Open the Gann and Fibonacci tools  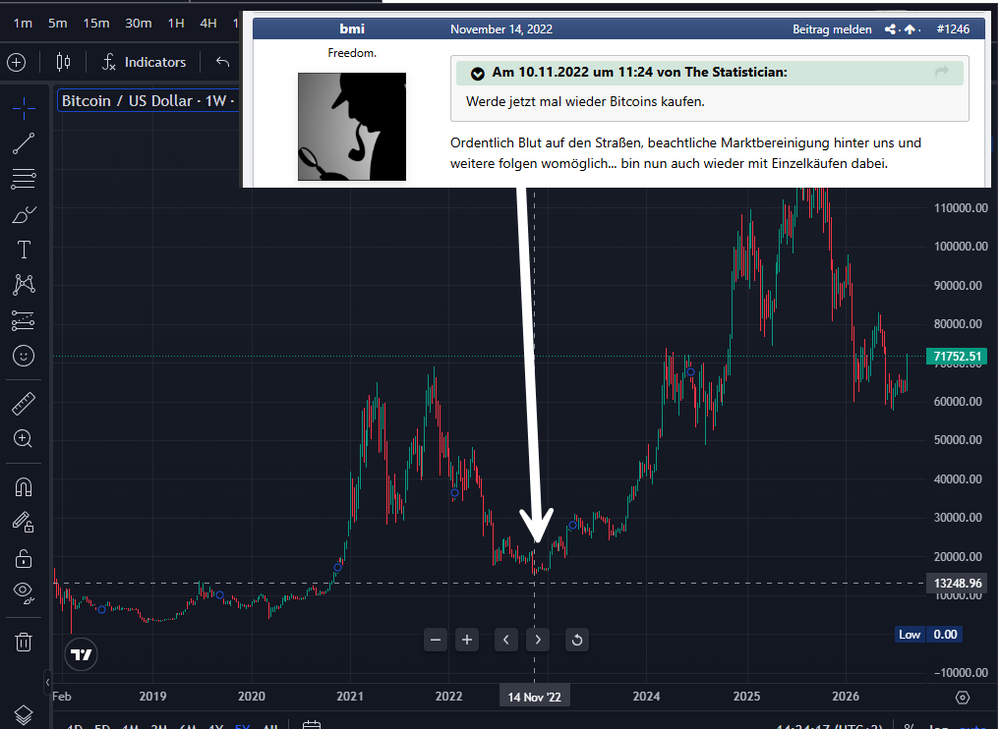pos(24,179)
